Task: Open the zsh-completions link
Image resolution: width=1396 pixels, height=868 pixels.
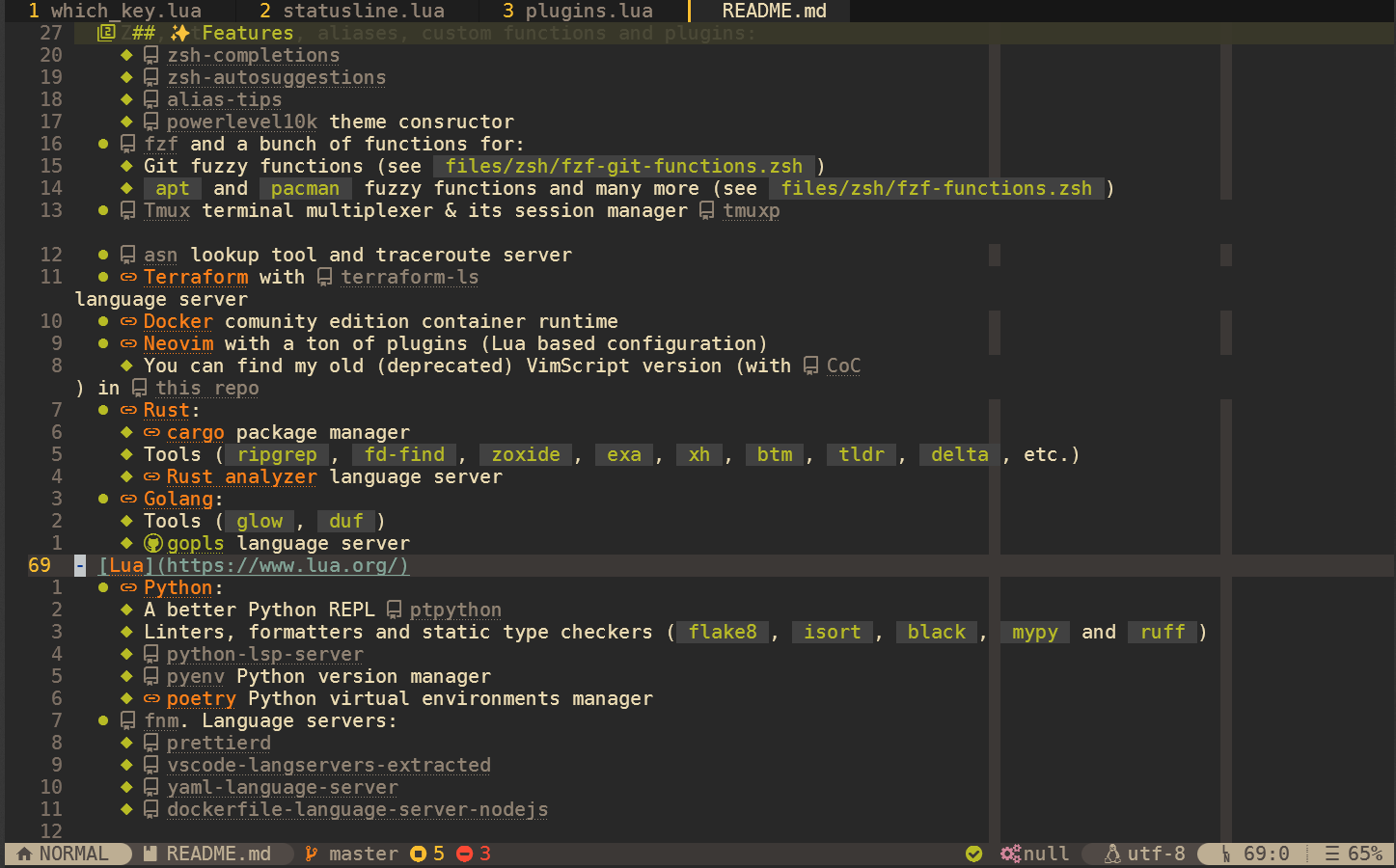Action: tap(253, 55)
